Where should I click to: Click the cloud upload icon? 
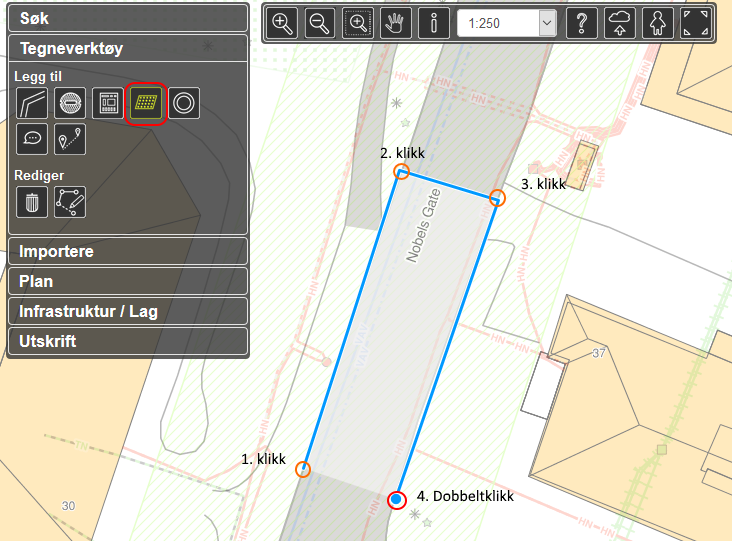[619, 23]
